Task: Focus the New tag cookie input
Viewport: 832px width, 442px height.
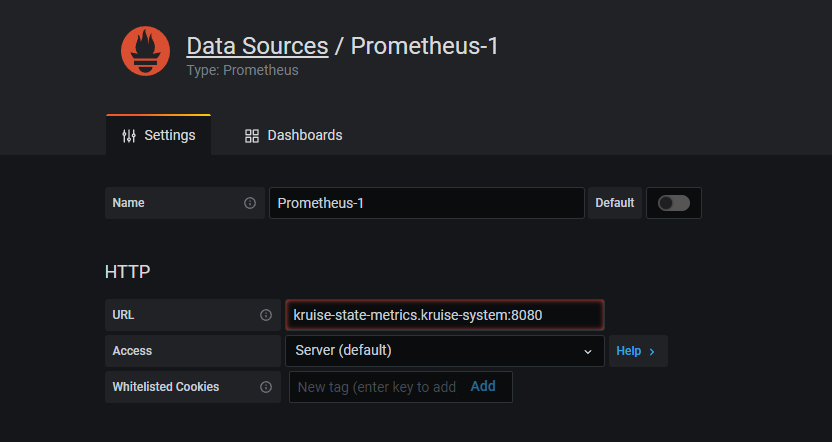Action: (x=377, y=387)
